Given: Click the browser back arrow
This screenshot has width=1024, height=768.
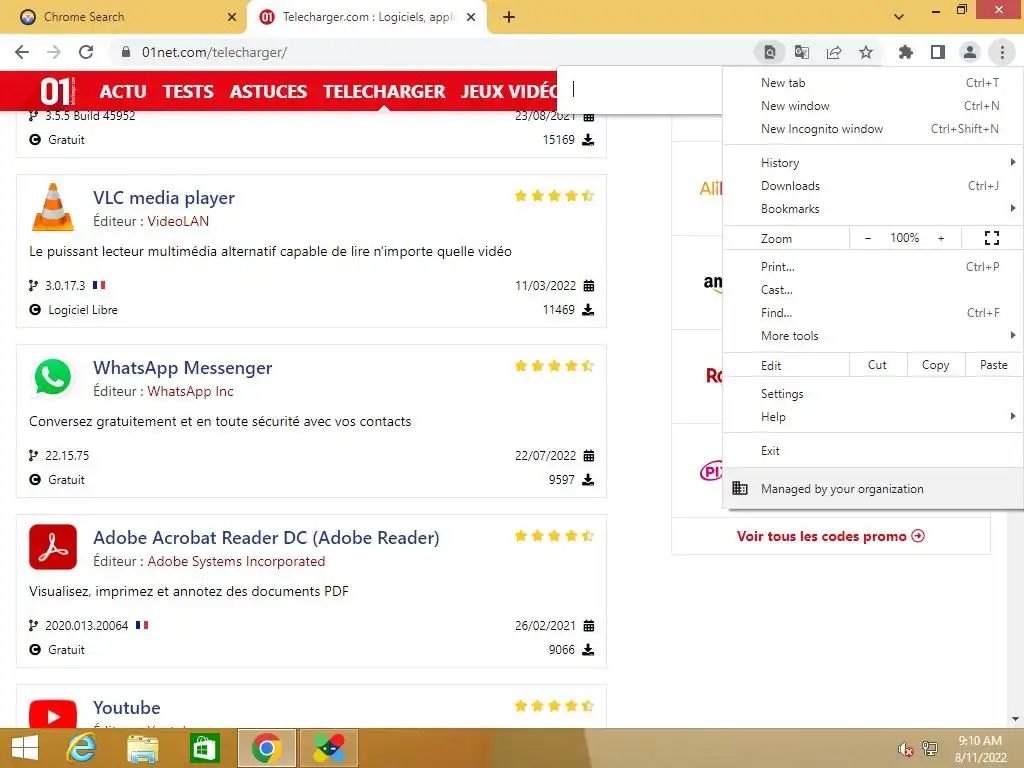Looking at the screenshot, I should point(22,52).
